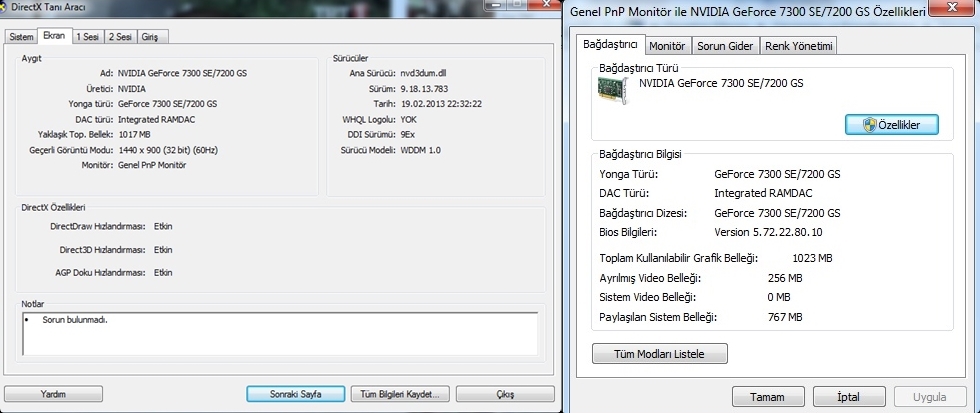
Task: Select the Bağdaştırıcı tab
Action: pyautogui.click(x=610, y=45)
